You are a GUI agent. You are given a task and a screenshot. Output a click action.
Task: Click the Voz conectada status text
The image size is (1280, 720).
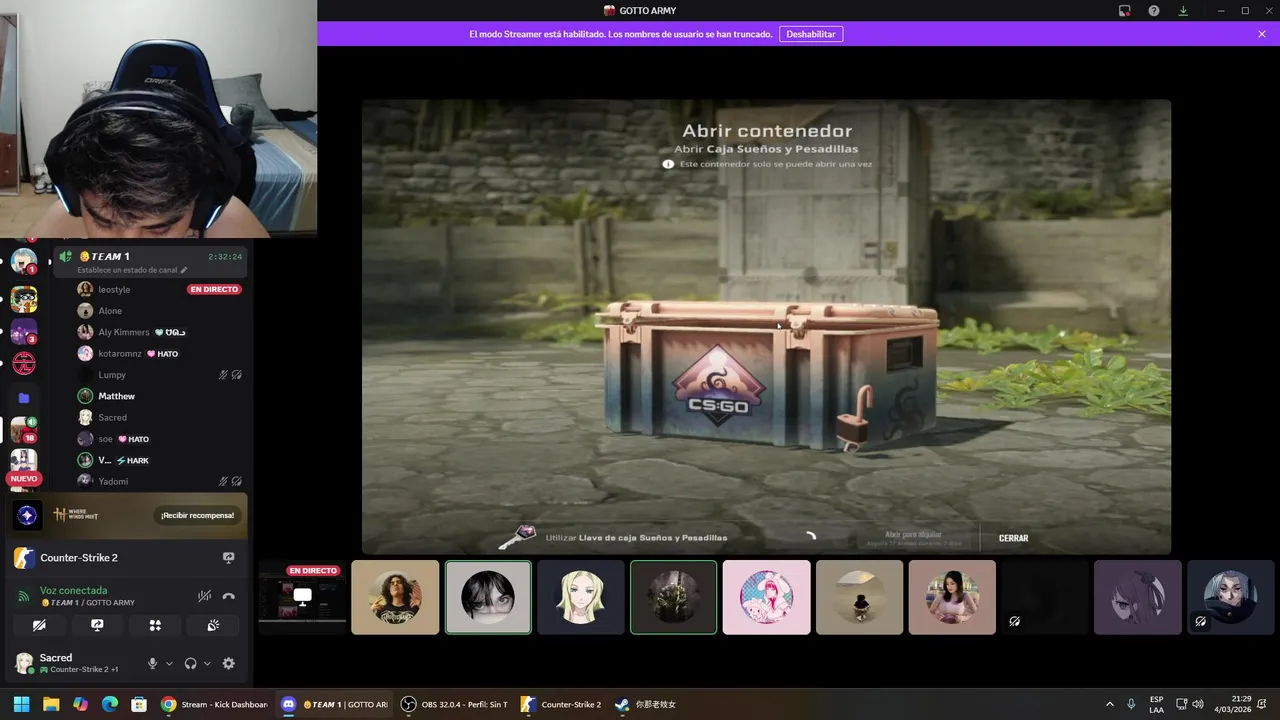pos(73,591)
